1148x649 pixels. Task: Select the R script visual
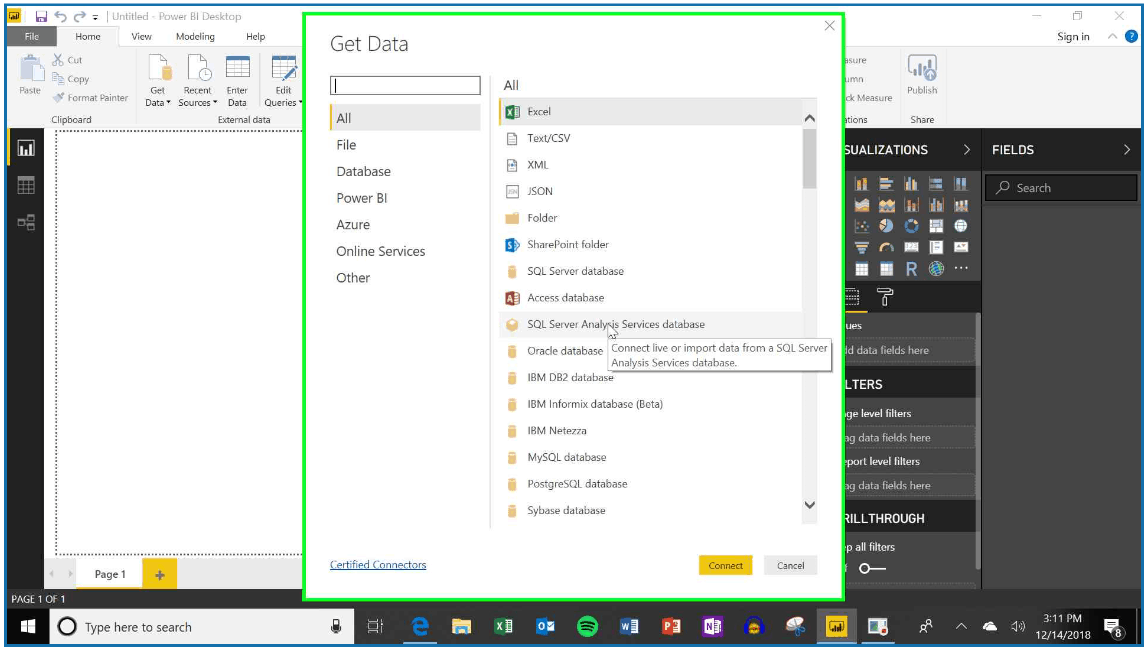[911, 269]
